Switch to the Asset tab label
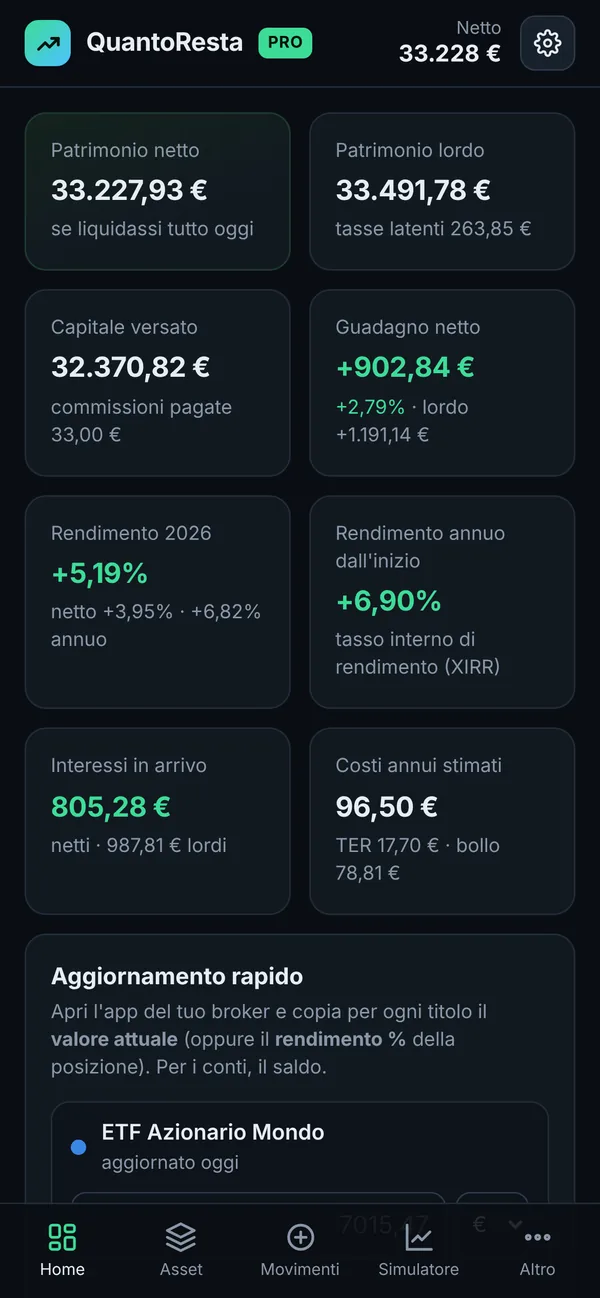600x1298 pixels. (181, 1269)
